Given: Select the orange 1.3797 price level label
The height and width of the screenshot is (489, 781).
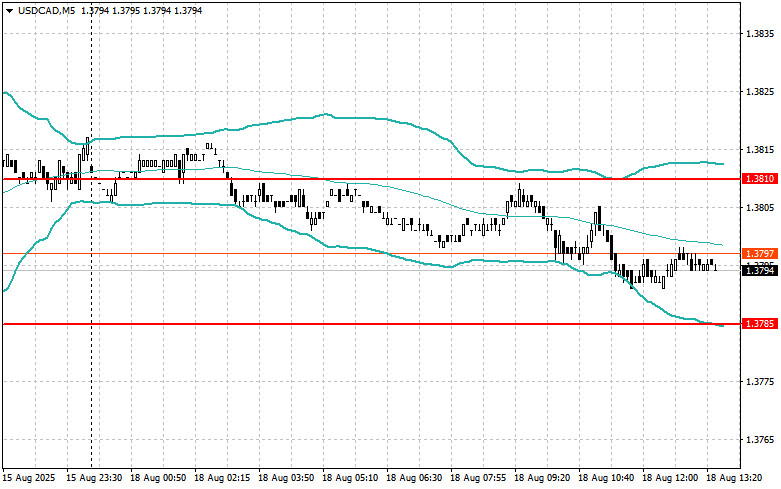Looking at the screenshot, I should coord(760,254).
